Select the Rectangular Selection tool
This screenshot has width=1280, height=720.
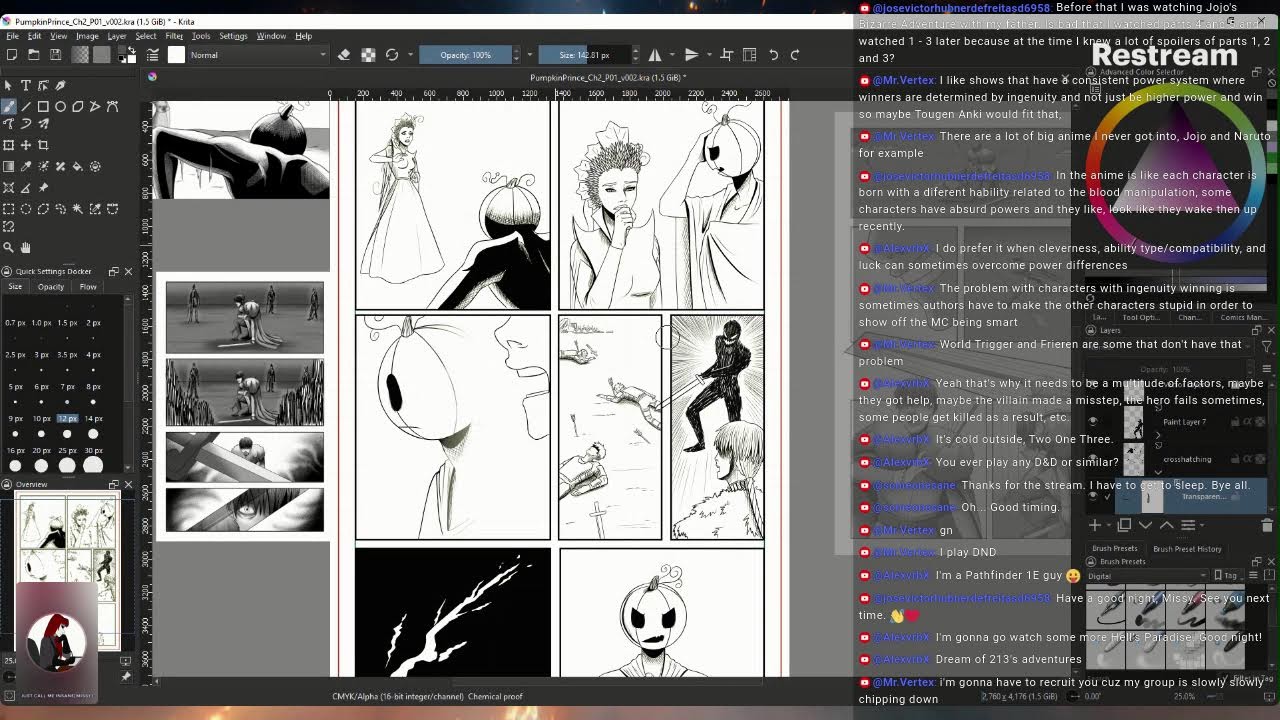(8, 208)
